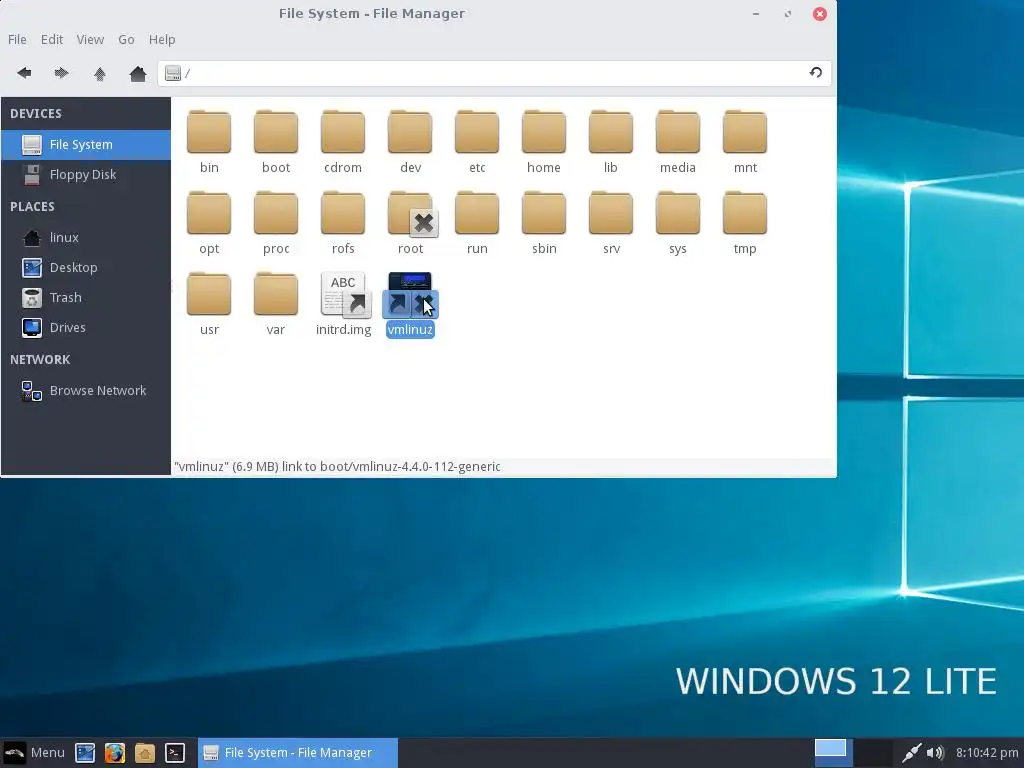Open the bin folder
This screenshot has height=768, width=1024.
point(209,142)
